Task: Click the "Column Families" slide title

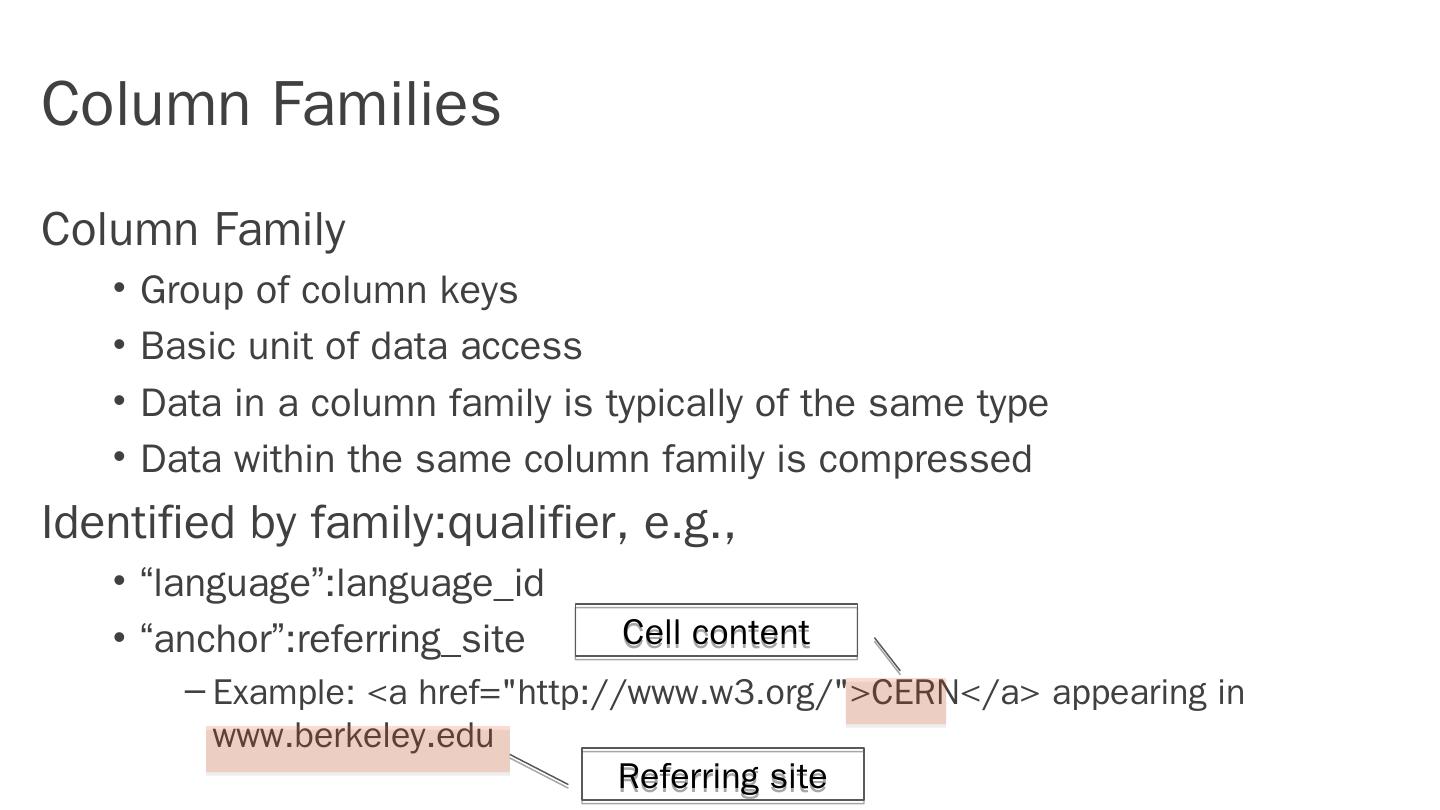Action: tap(271, 104)
